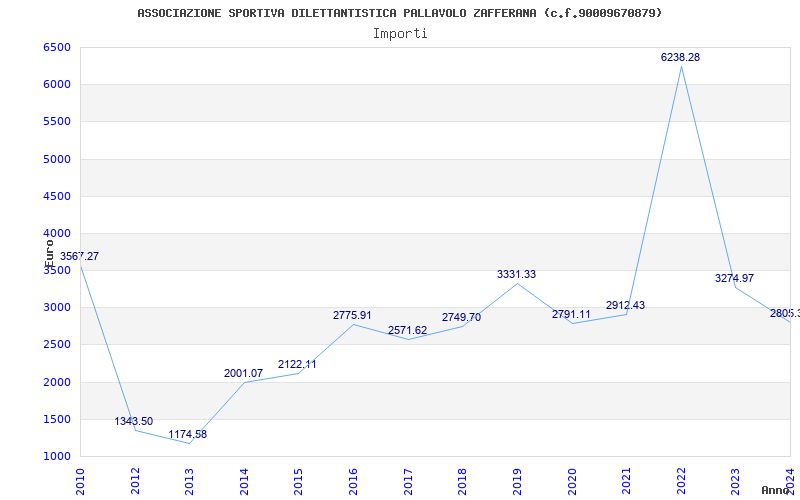800x500 pixels.
Task: Click x-axis year label 2022
Action: coord(681,481)
